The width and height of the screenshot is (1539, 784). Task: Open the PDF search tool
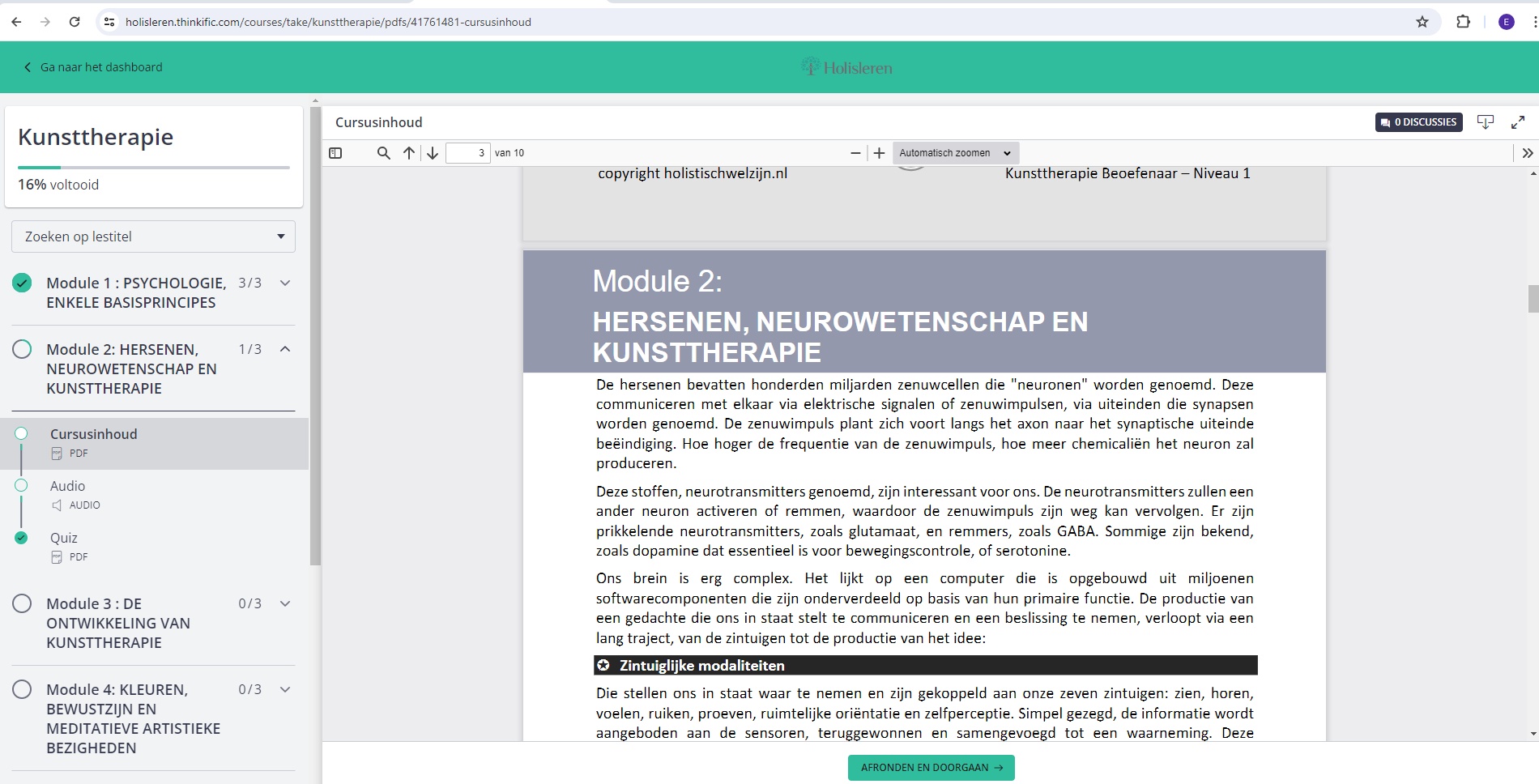click(383, 152)
